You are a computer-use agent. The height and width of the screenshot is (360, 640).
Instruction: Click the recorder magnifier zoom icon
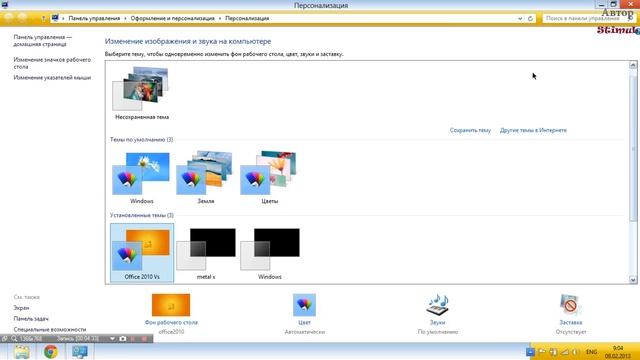point(14,339)
